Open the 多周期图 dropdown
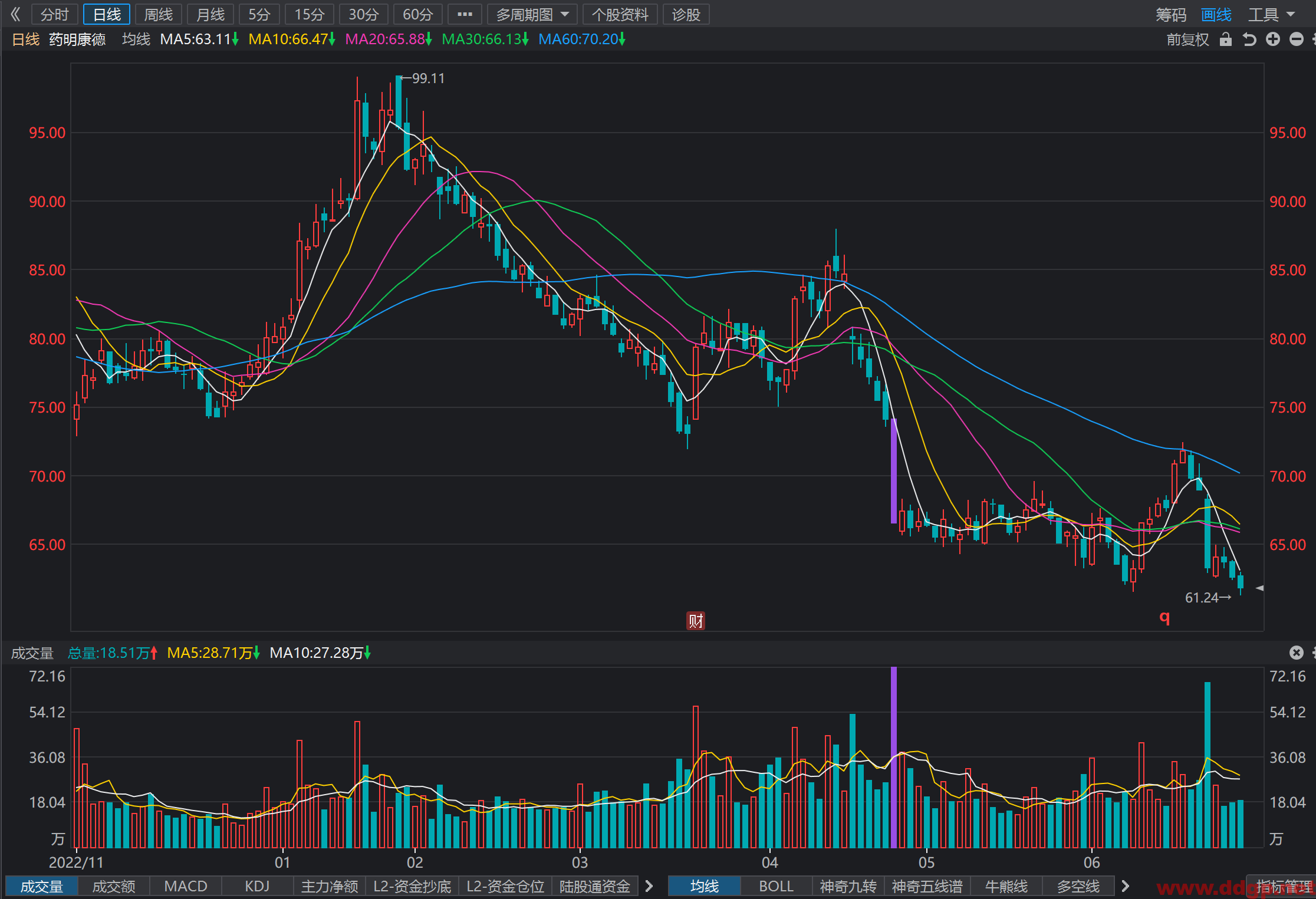The height and width of the screenshot is (899, 1316). pyautogui.click(x=532, y=14)
